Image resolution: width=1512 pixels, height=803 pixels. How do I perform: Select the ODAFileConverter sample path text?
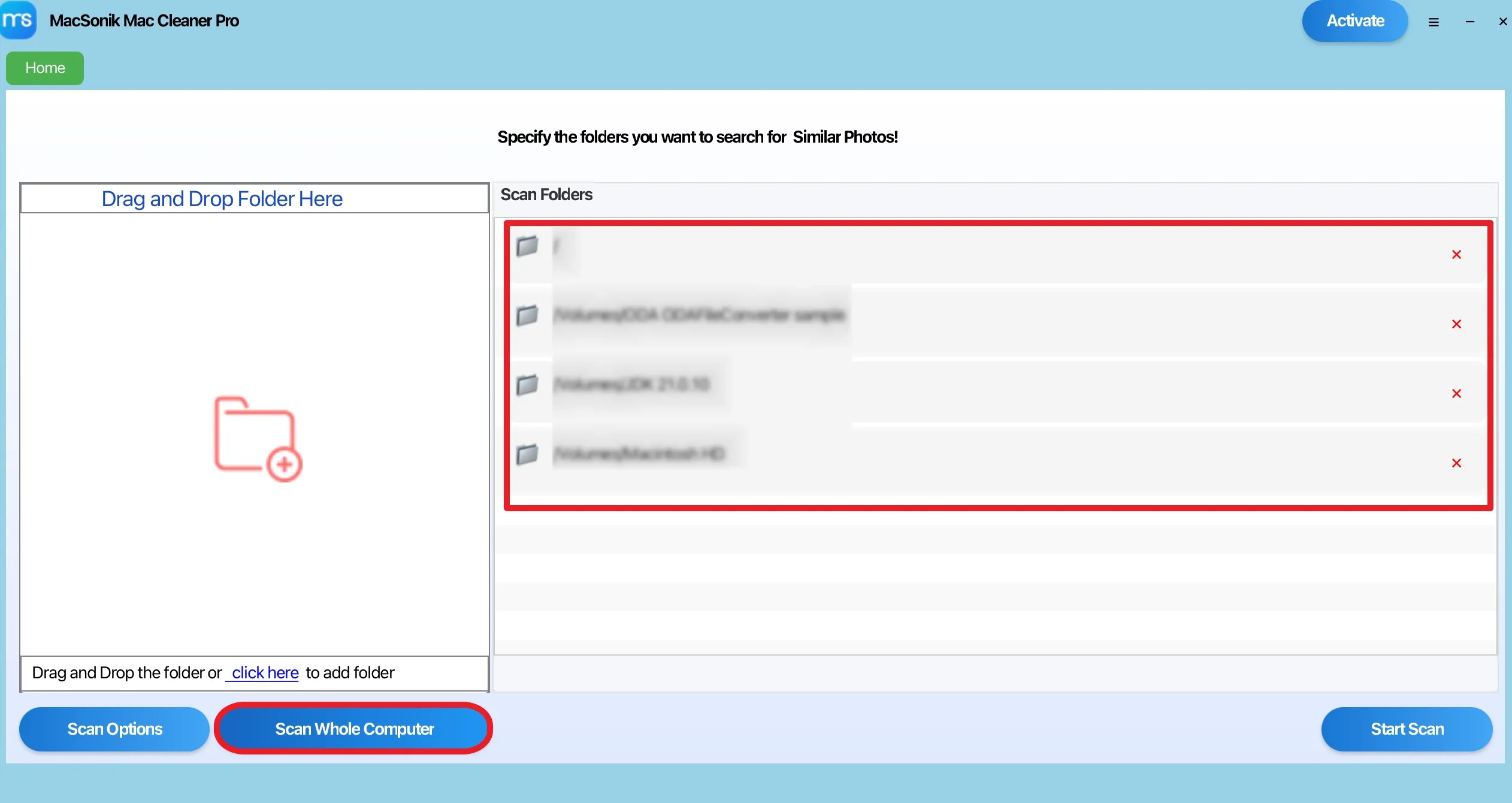(699, 315)
